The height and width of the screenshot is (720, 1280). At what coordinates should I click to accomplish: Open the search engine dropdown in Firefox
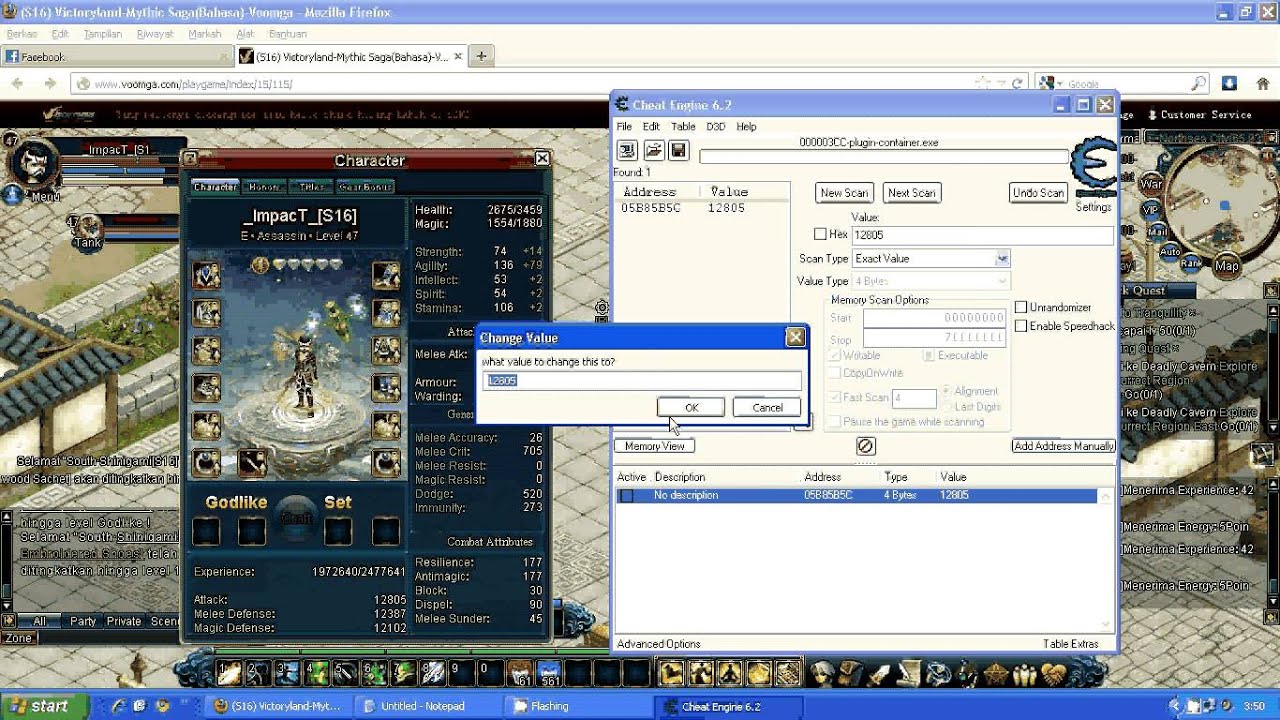[x=1050, y=84]
